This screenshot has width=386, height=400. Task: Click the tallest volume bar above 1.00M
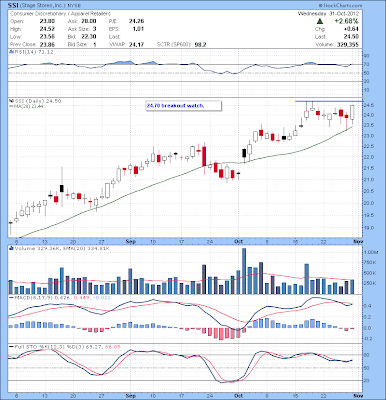[x=244, y=271]
